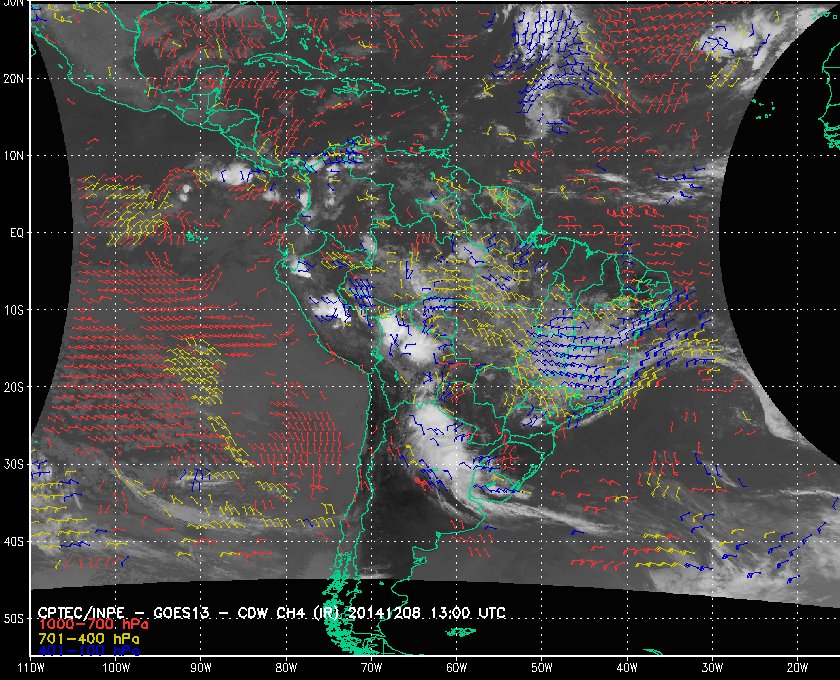The width and height of the screenshot is (840, 680).
Task: Click the EQ latitude axis label
Action: pyautogui.click(x=17, y=233)
